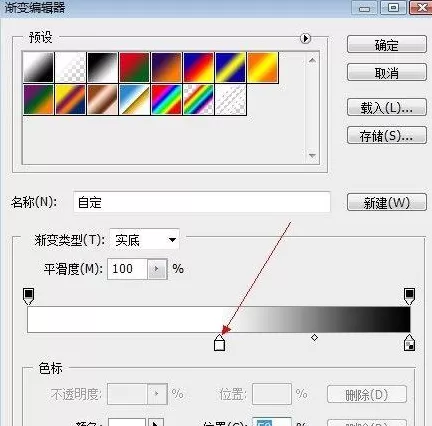
Task: Click the 位置 position field beside 不透明度
Action: coord(272,394)
